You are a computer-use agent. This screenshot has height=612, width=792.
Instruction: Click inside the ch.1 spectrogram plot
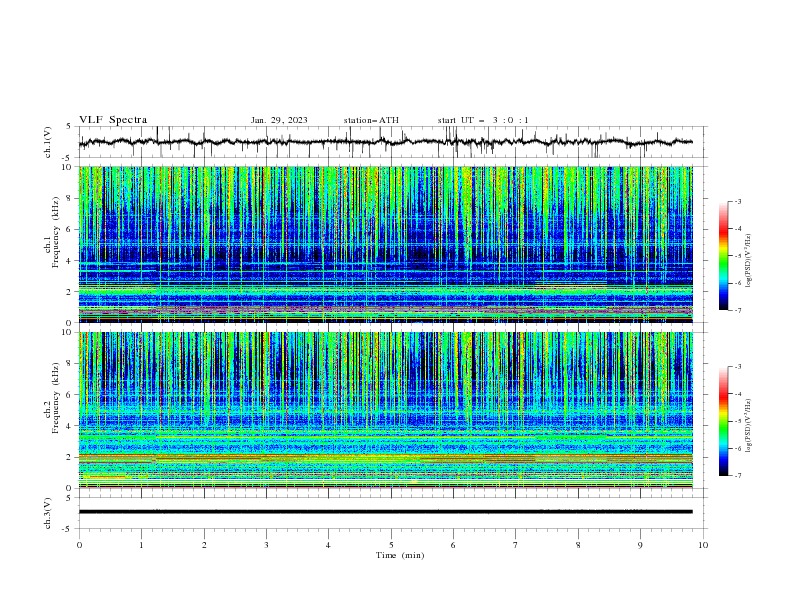pyautogui.click(x=385, y=244)
